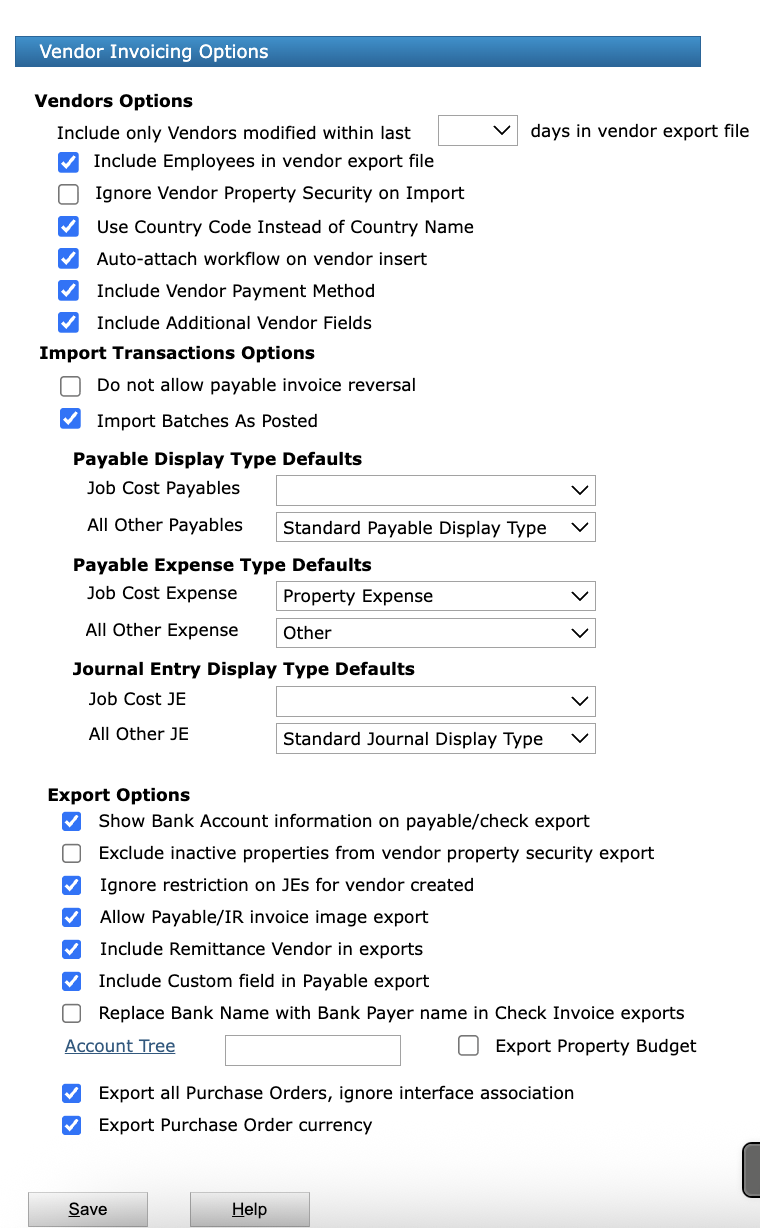Image resolution: width=760 pixels, height=1228 pixels.
Task: Click the Account Tree text field
Action: (x=313, y=1050)
